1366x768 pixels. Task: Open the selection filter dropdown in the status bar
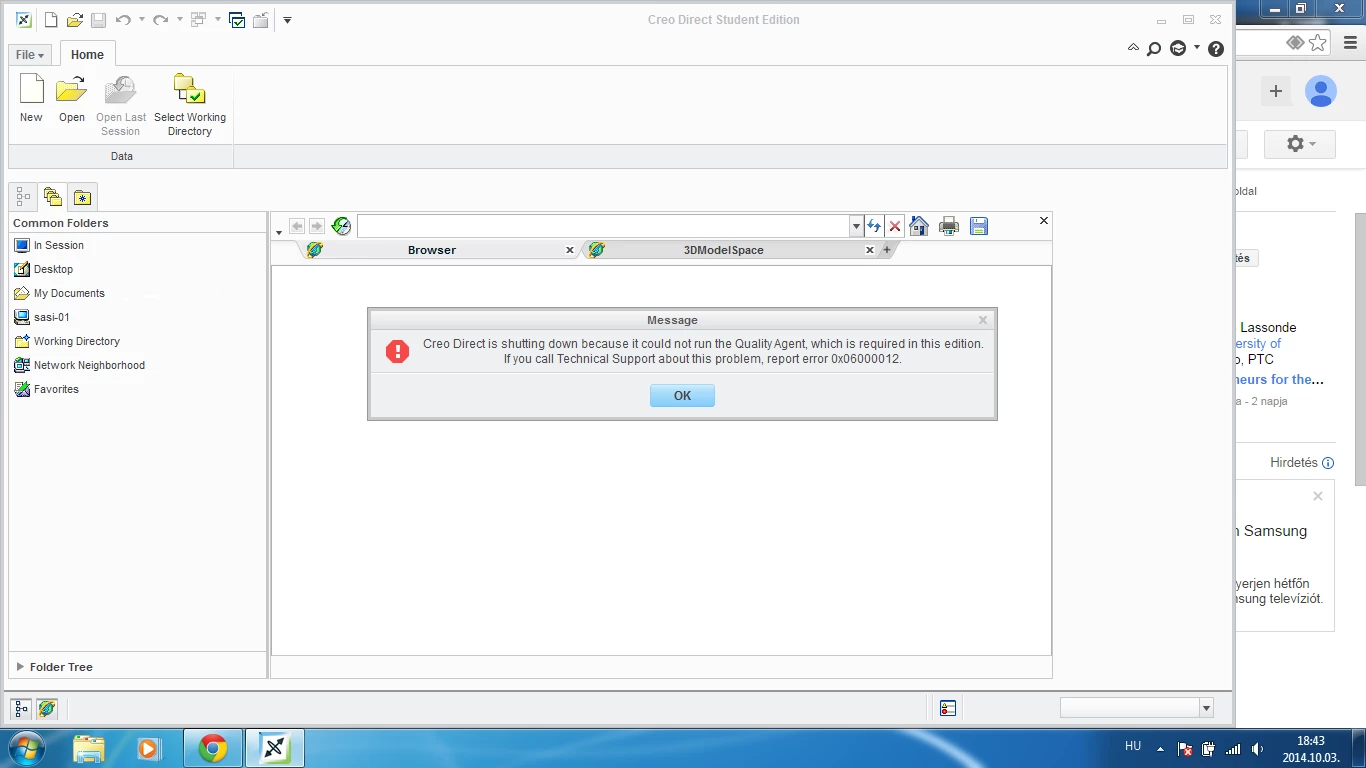[1206, 708]
